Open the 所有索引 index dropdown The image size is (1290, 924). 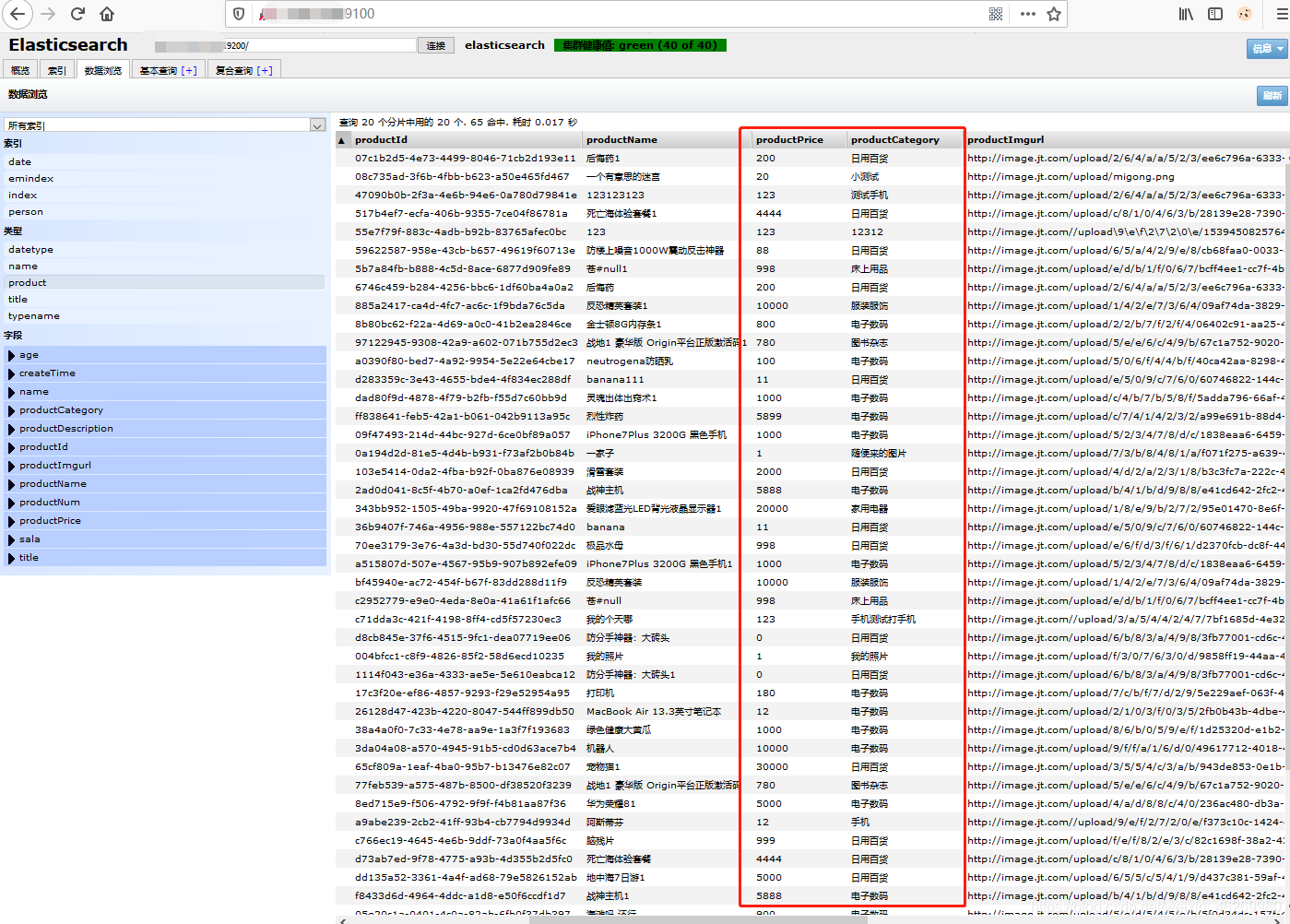(x=165, y=125)
